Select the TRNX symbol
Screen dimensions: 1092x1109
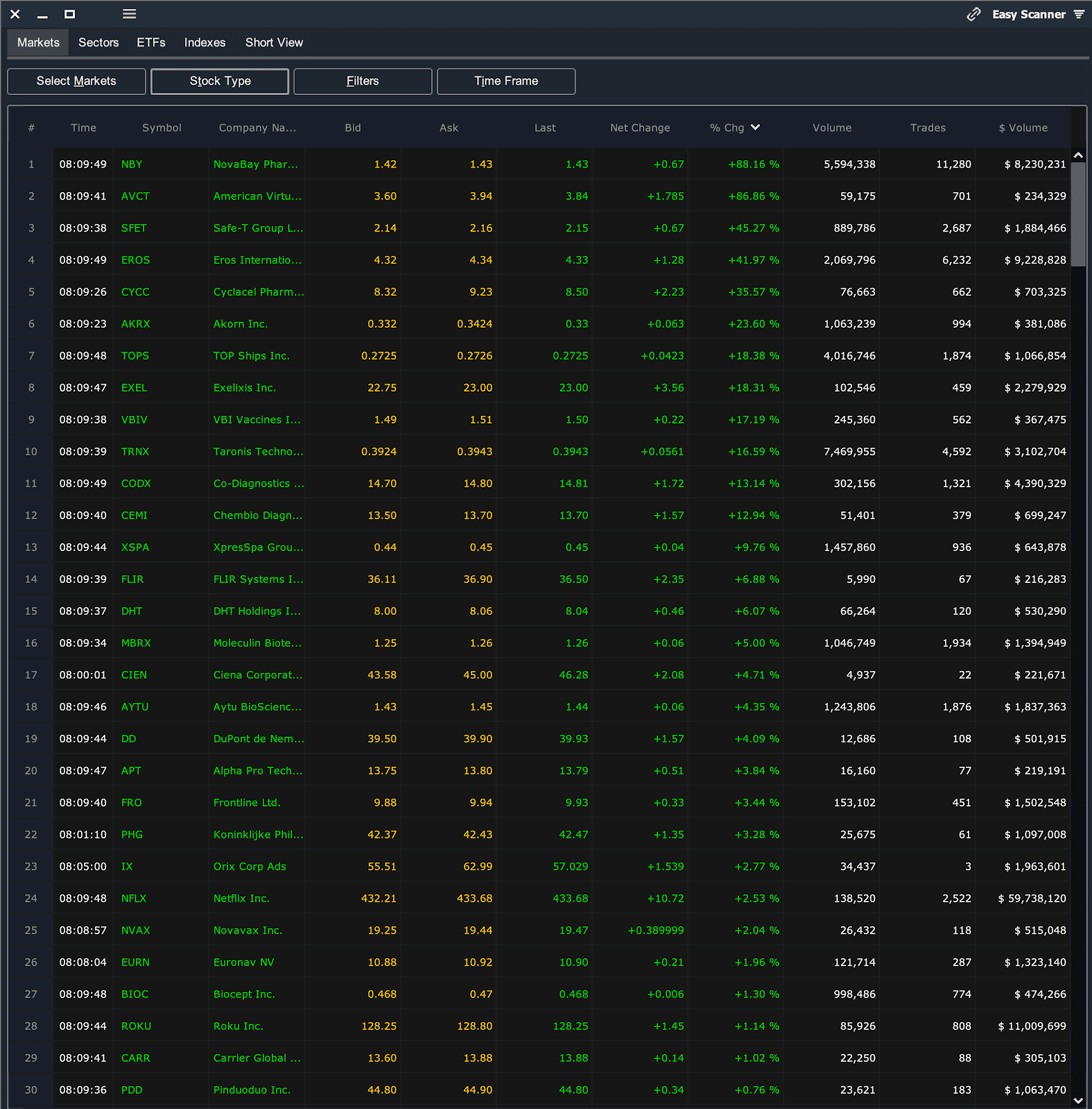coord(135,451)
